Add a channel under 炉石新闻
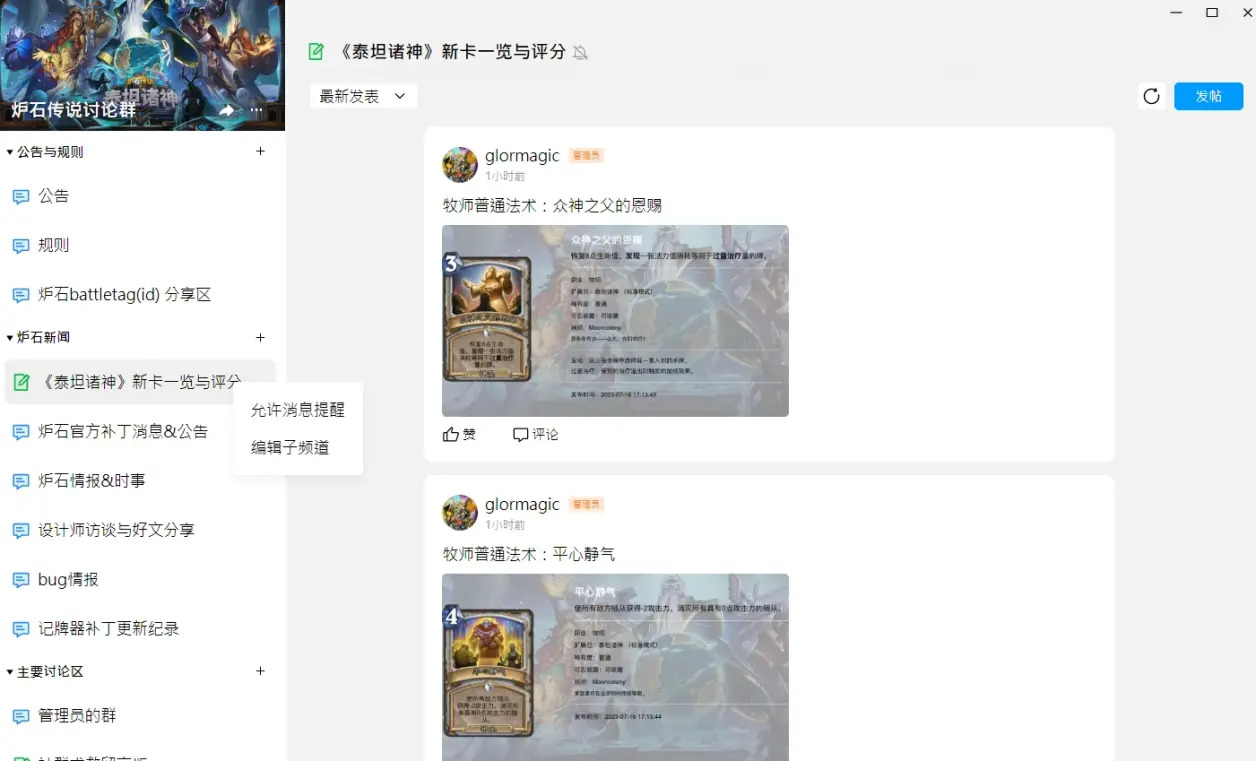 (x=260, y=338)
